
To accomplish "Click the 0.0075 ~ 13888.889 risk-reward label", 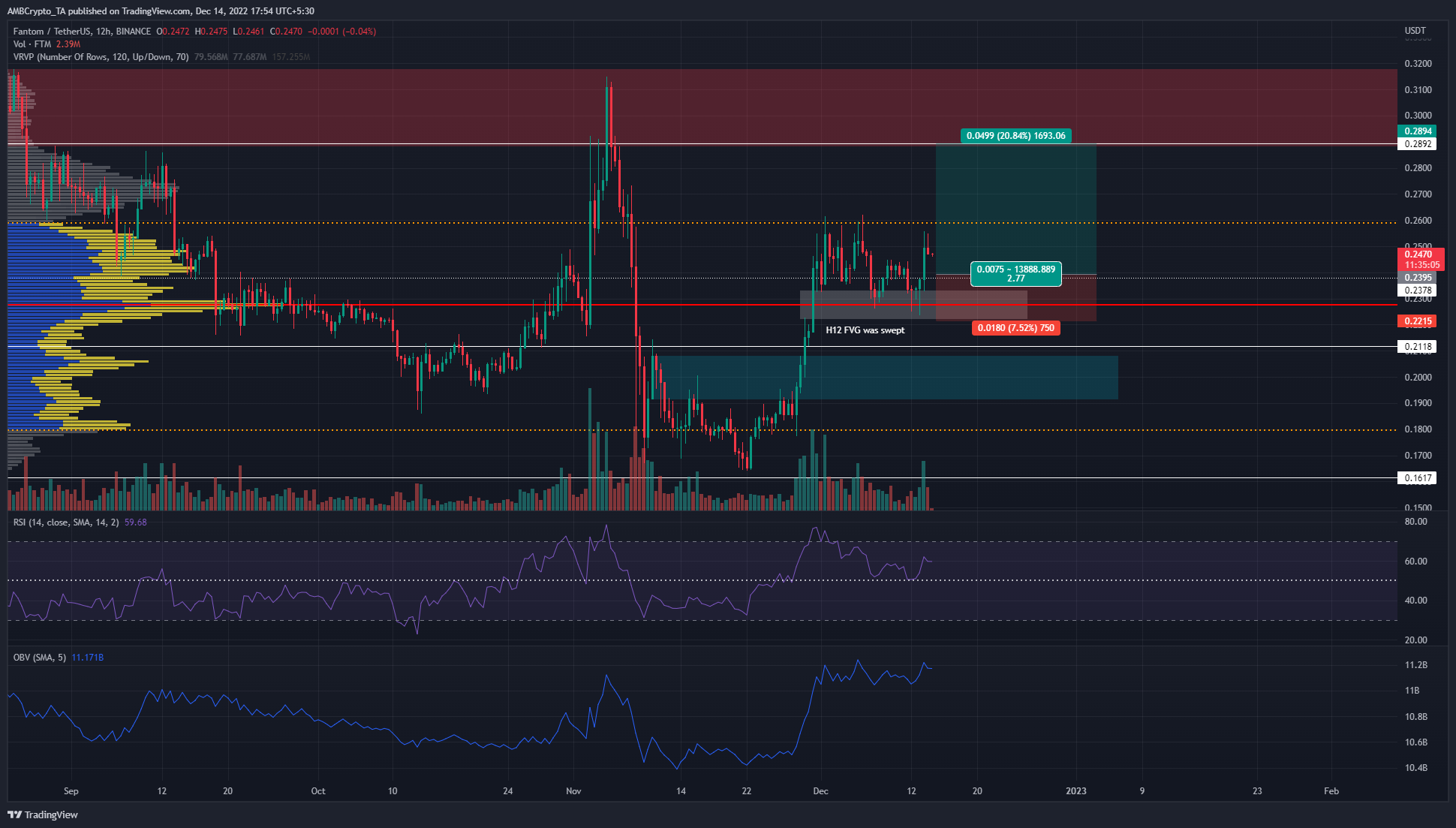I will click(x=1015, y=274).
